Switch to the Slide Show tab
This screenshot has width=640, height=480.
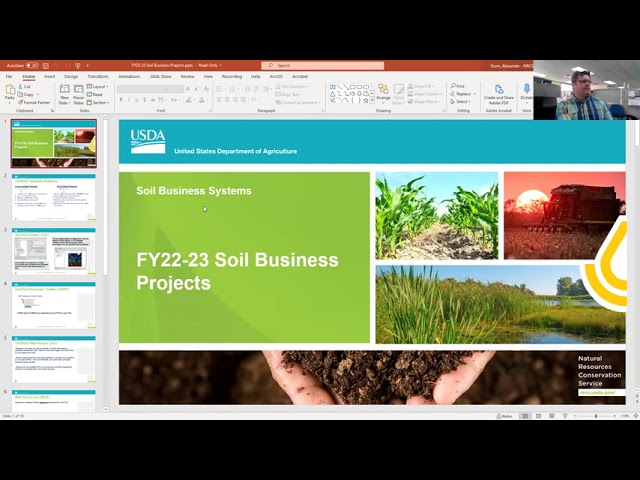point(161,76)
